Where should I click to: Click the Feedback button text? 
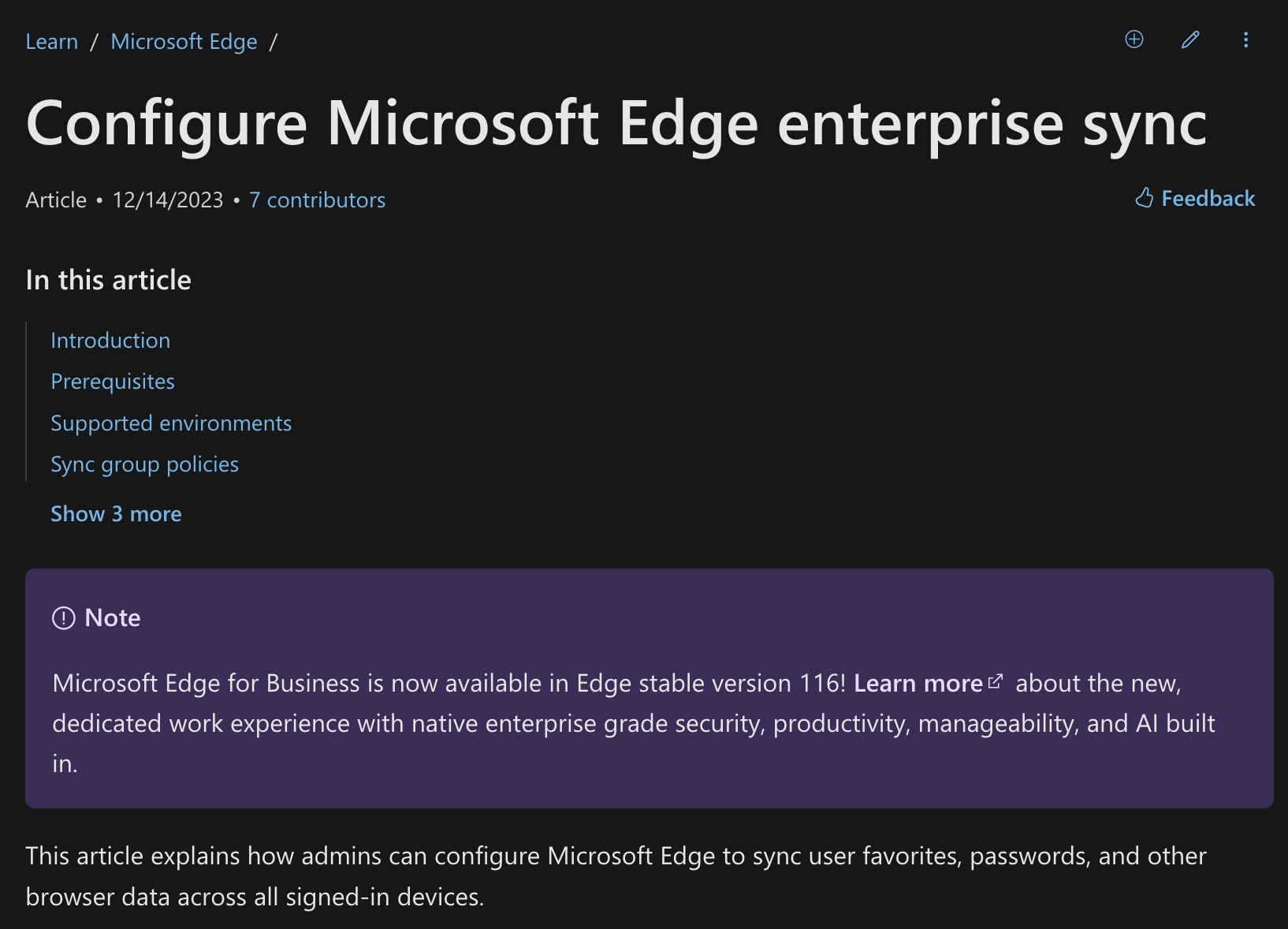pyautogui.click(x=1208, y=199)
